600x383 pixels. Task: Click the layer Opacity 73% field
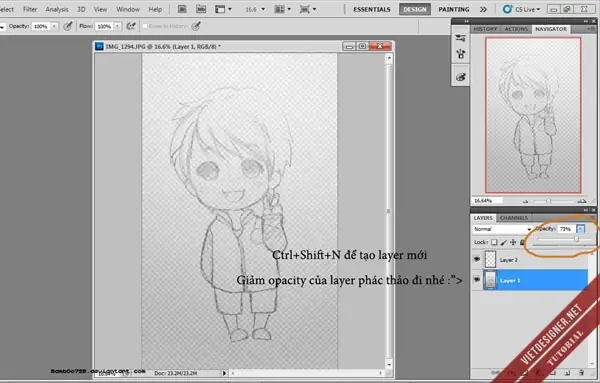point(566,229)
